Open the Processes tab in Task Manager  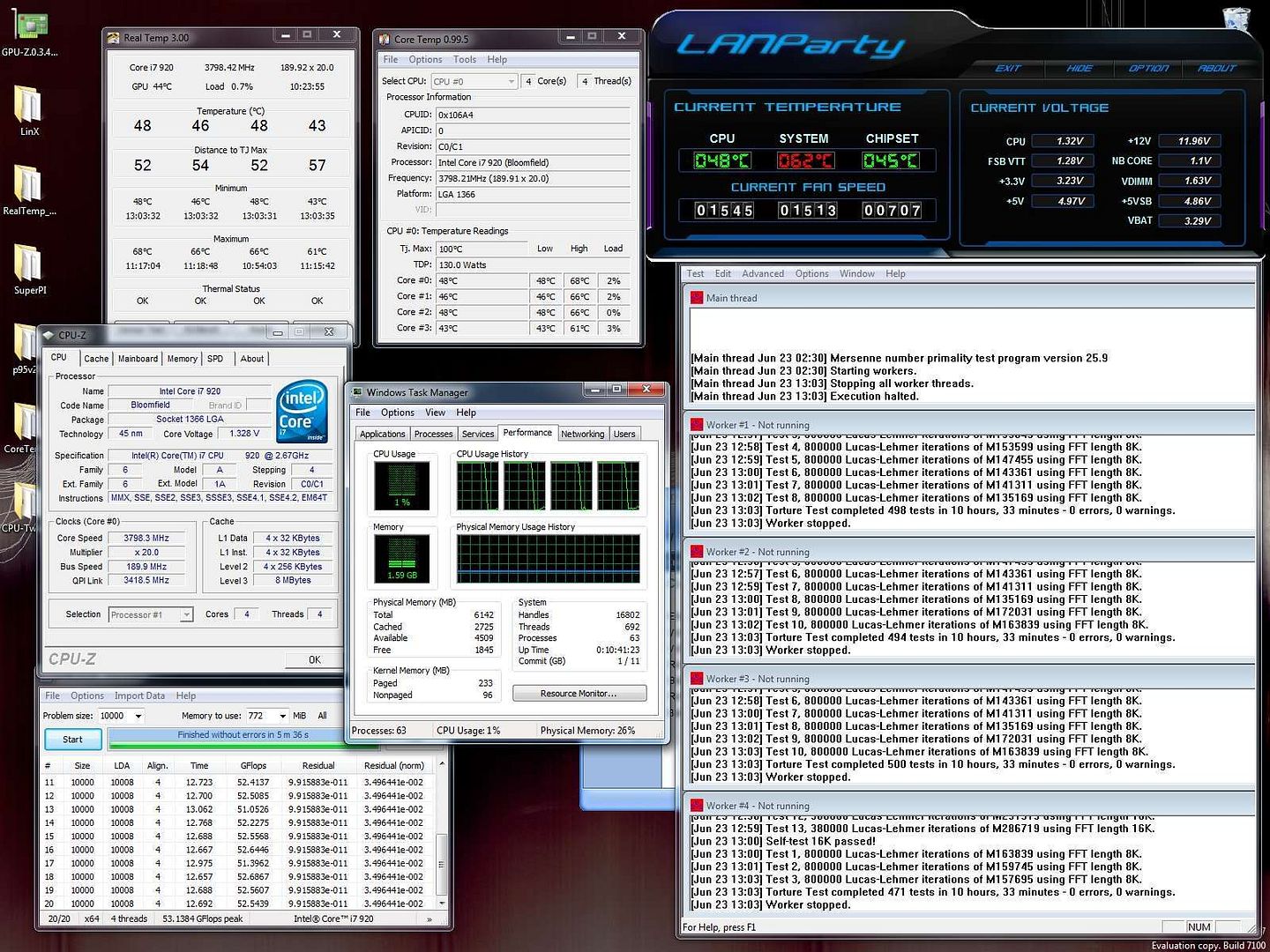pyautogui.click(x=433, y=434)
